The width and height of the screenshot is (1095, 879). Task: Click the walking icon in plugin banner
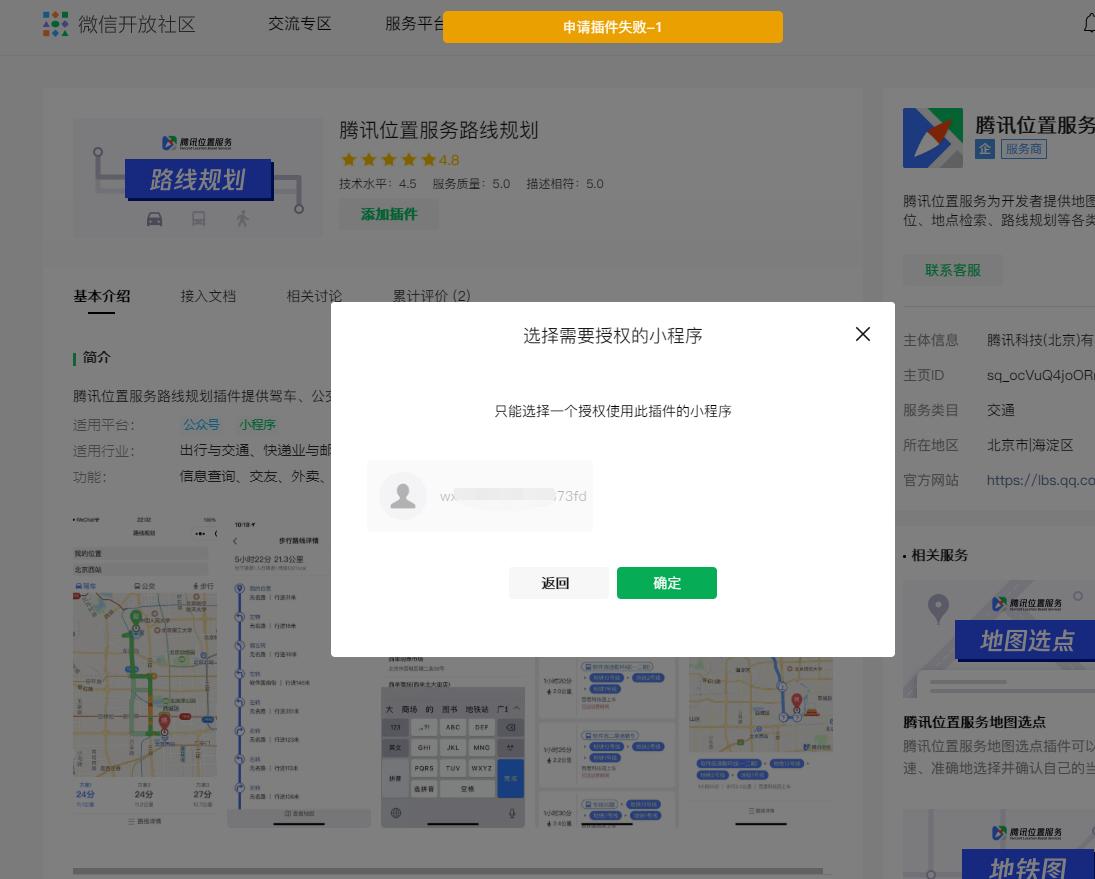[x=242, y=219]
